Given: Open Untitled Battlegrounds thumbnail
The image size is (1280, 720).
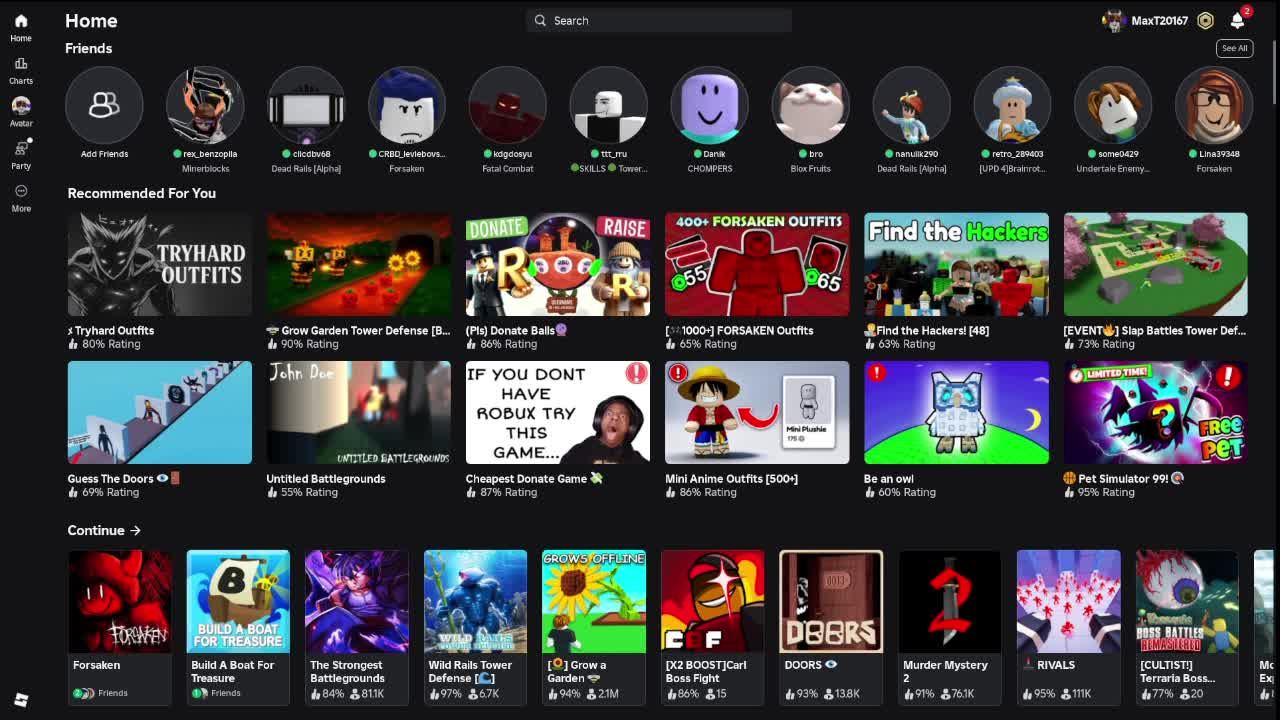Looking at the screenshot, I should pyautogui.click(x=359, y=412).
